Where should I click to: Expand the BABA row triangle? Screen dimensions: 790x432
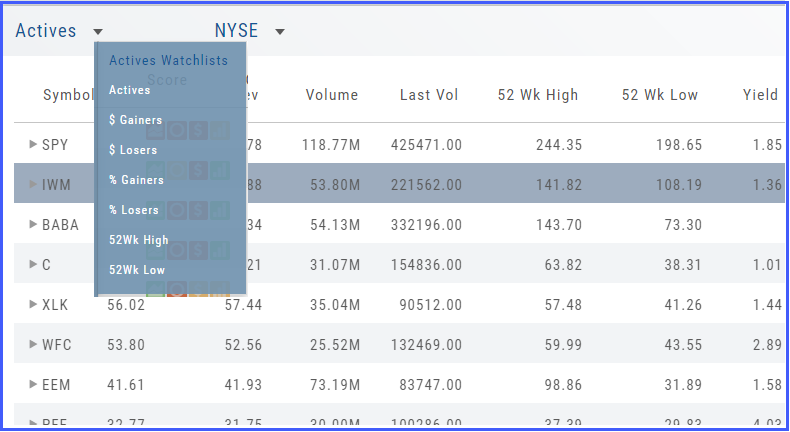click(x=33, y=225)
